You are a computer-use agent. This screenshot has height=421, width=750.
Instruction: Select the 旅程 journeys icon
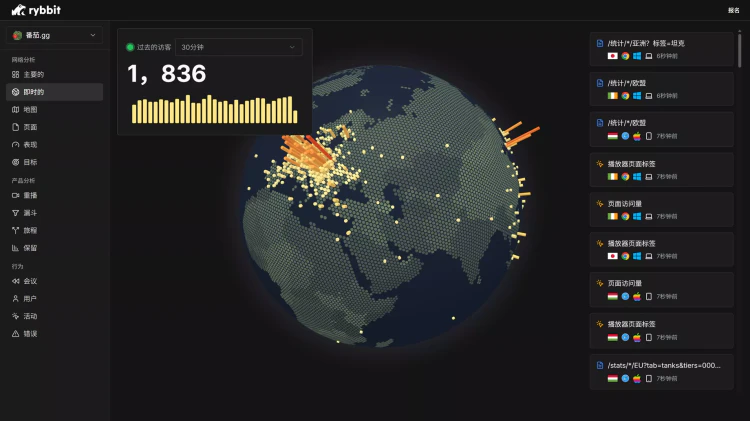click(15, 230)
